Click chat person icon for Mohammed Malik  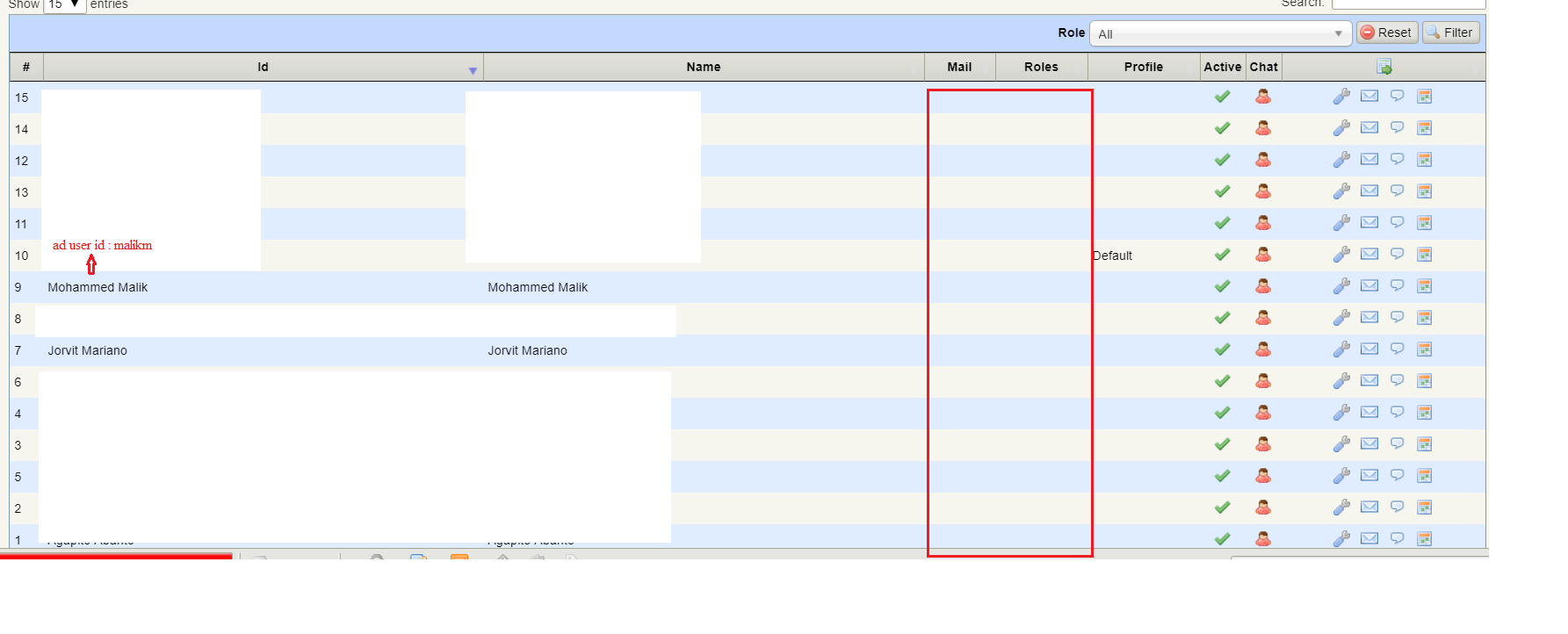1262,286
